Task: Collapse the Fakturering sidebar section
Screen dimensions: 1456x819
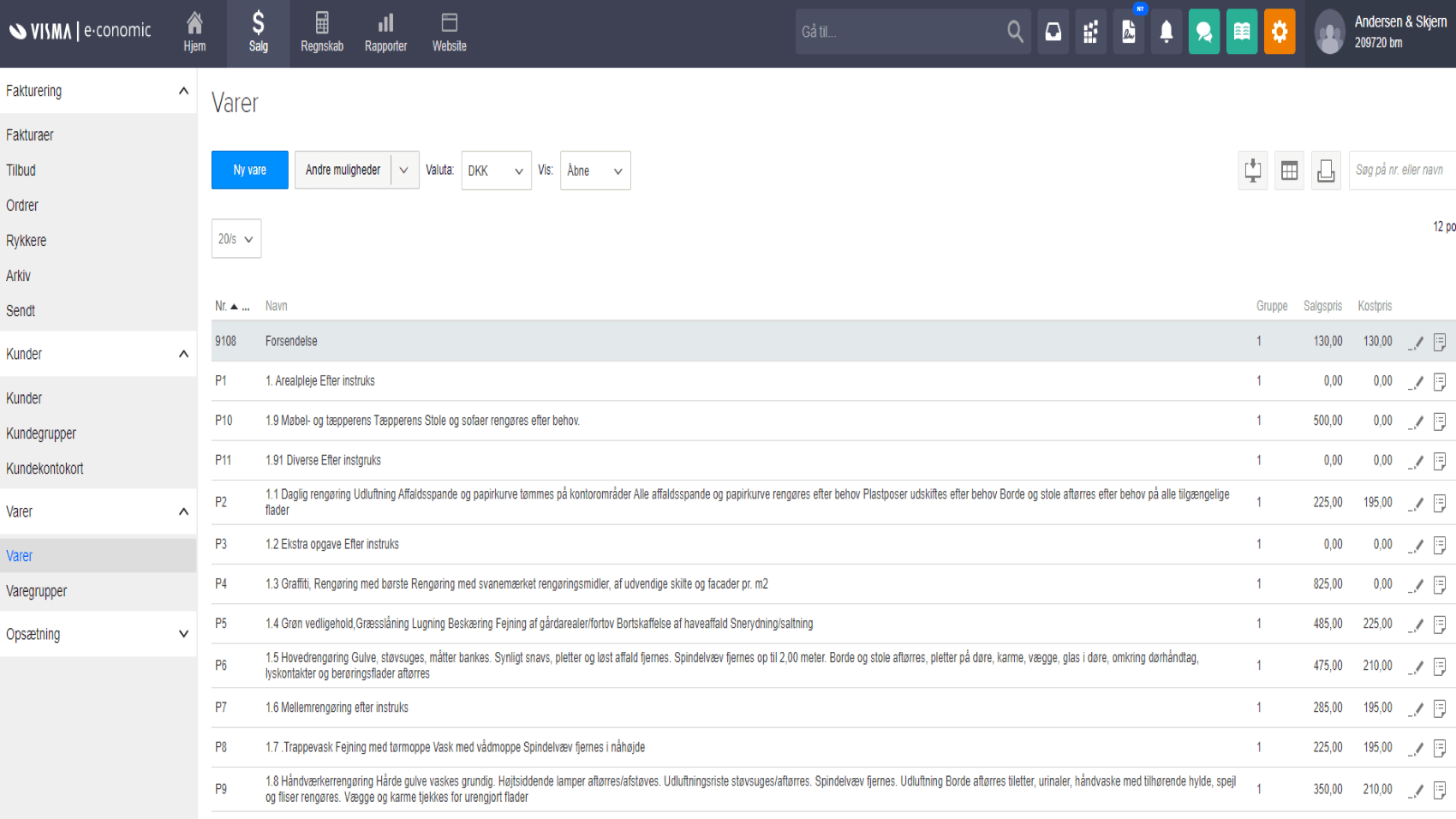Action: (182, 90)
